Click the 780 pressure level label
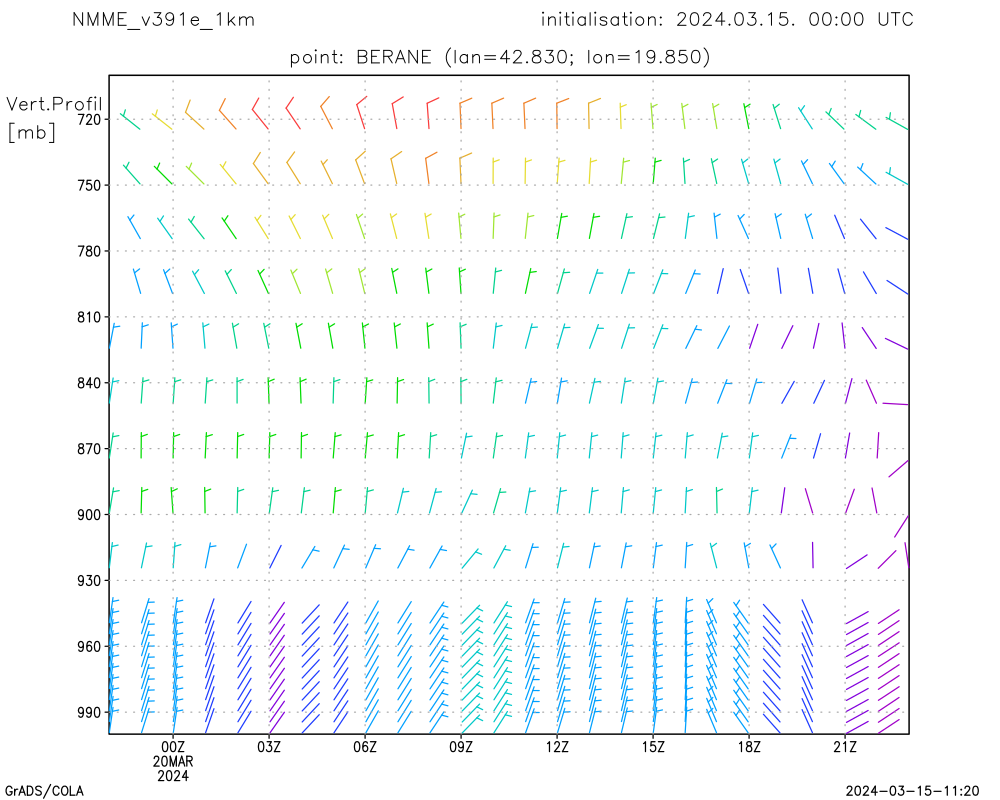 [89, 251]
